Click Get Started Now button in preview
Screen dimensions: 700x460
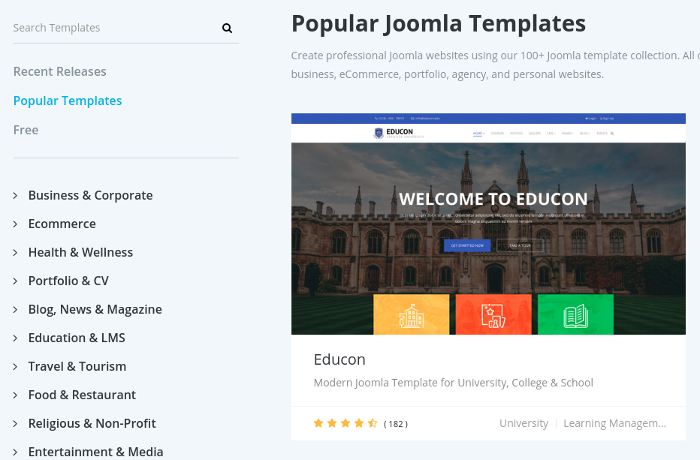pyautogui.click(x=467, y=246)
